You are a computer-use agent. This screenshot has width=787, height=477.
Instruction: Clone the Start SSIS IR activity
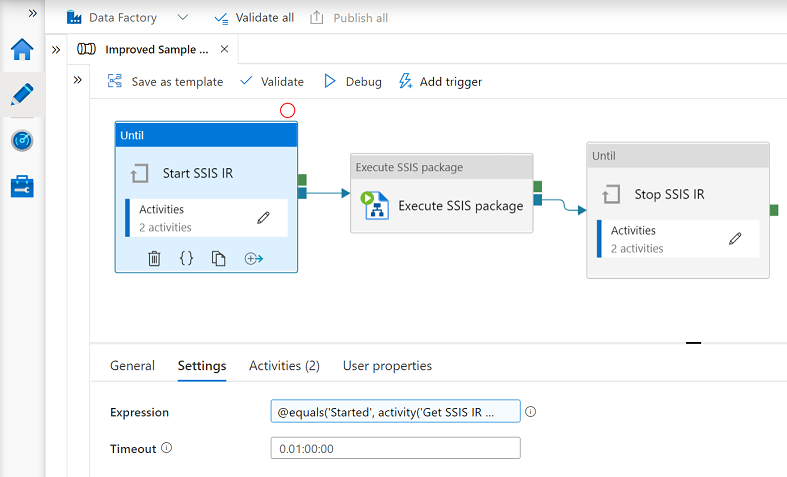[x=218, y=258]
